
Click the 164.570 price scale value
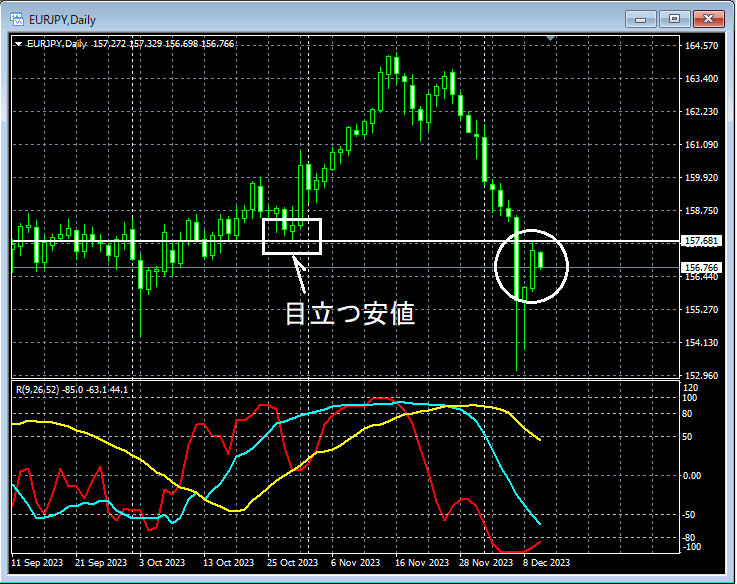[701, 46]
